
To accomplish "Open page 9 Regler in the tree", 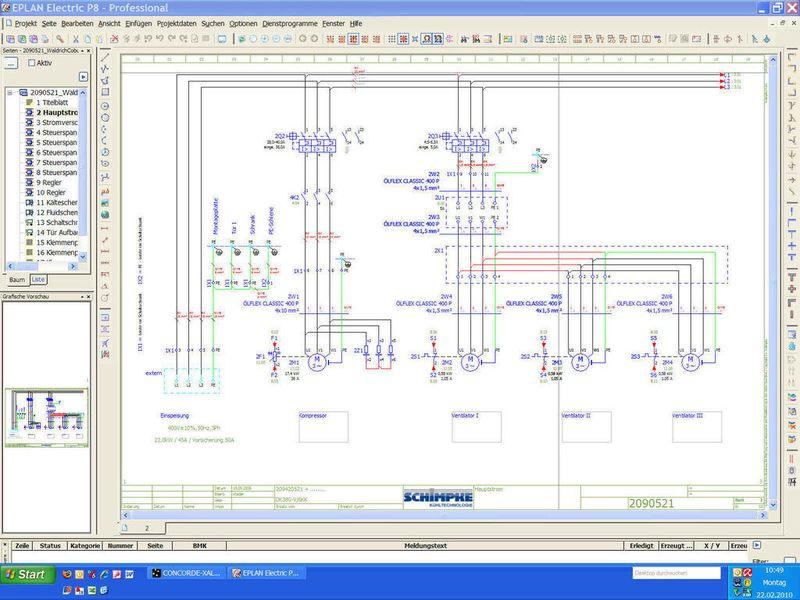I will 48,183.
